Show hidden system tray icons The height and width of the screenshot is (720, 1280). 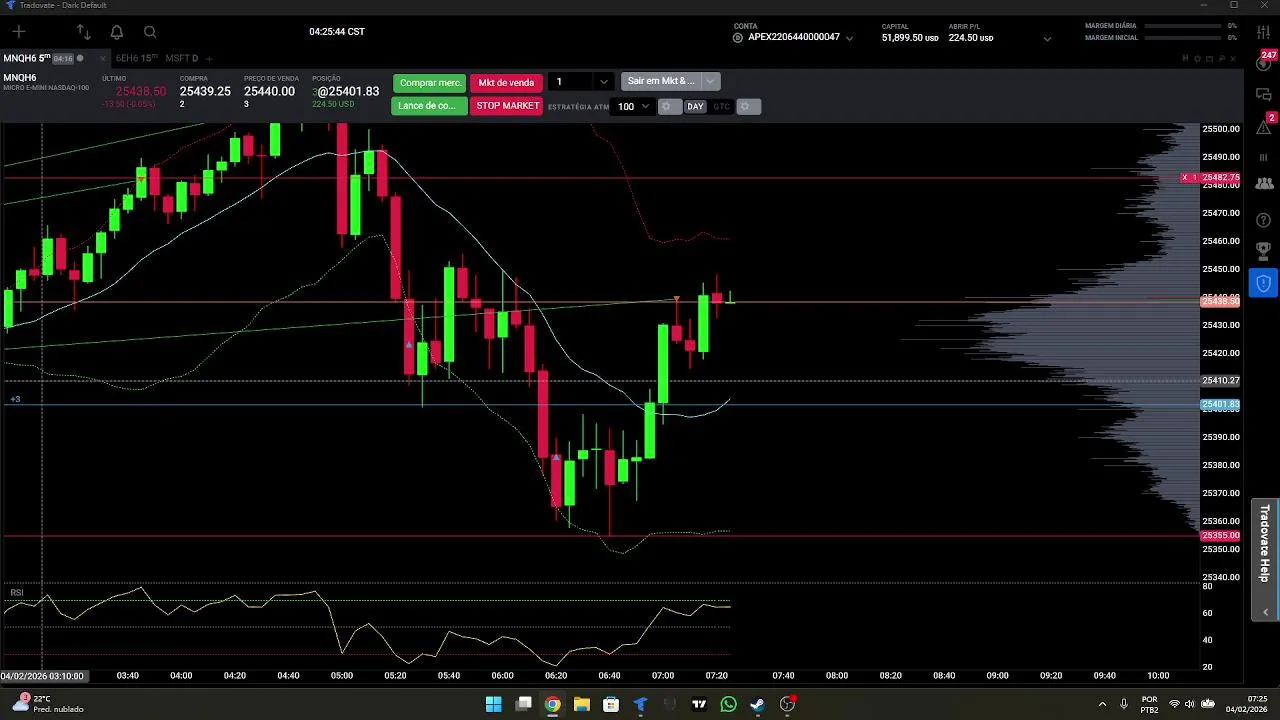click(x=1102, y=704)
